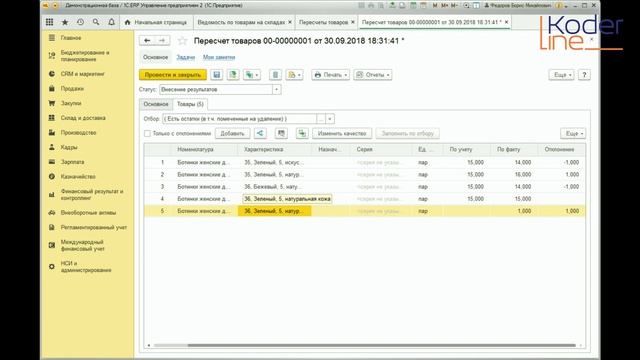Click green copy rows icon in goods toolbar
The image size is (640, 360).
302,133
